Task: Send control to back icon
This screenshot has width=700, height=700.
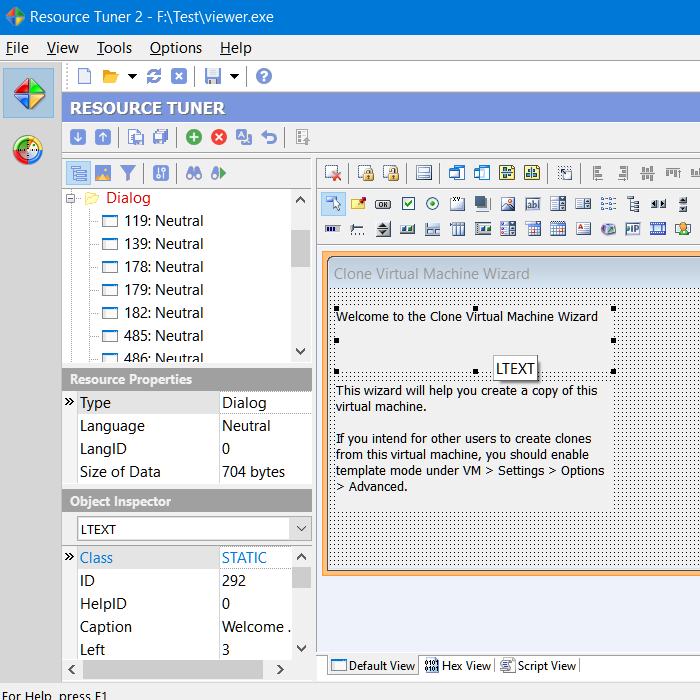Action: [x=482, y=173]
